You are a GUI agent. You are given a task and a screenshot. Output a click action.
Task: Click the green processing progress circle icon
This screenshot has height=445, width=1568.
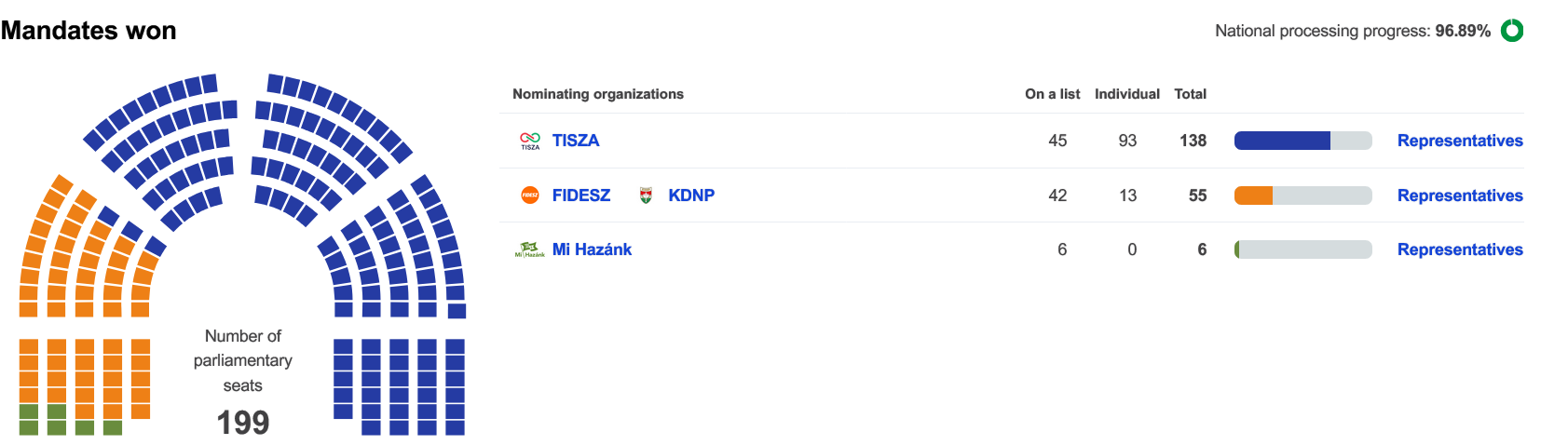1512,31
